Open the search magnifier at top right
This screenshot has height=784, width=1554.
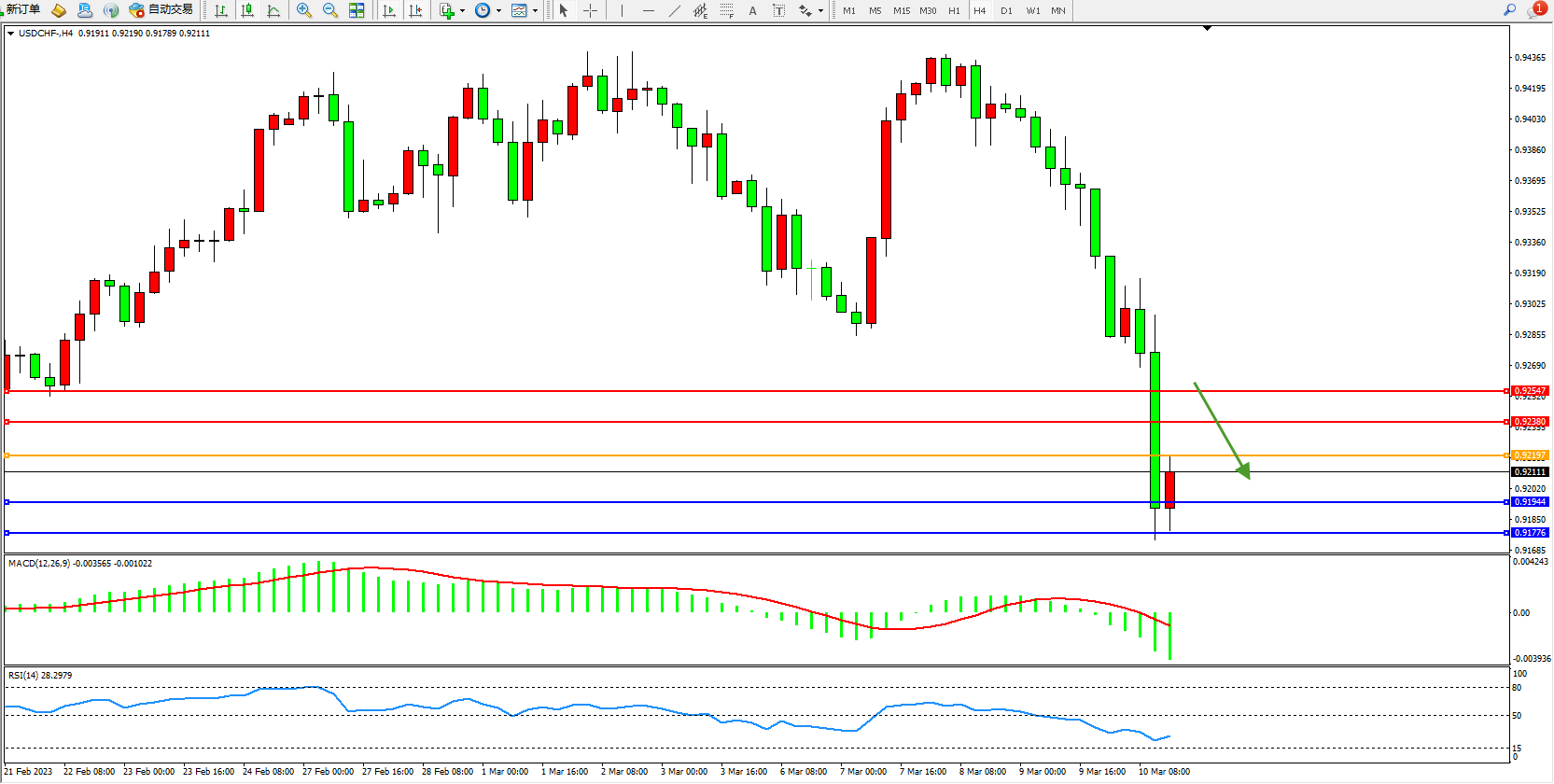click(1509, 9)
